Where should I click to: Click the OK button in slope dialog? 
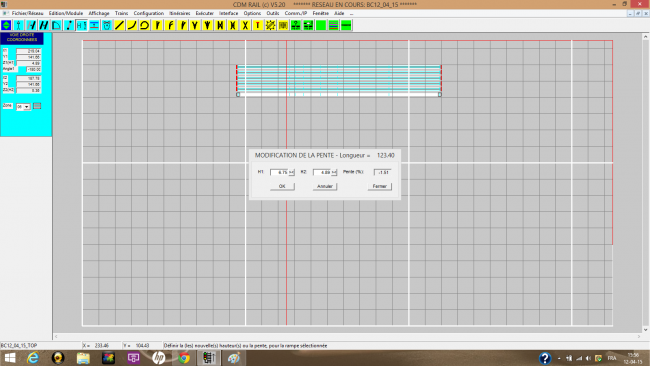(x=282, y=186)
